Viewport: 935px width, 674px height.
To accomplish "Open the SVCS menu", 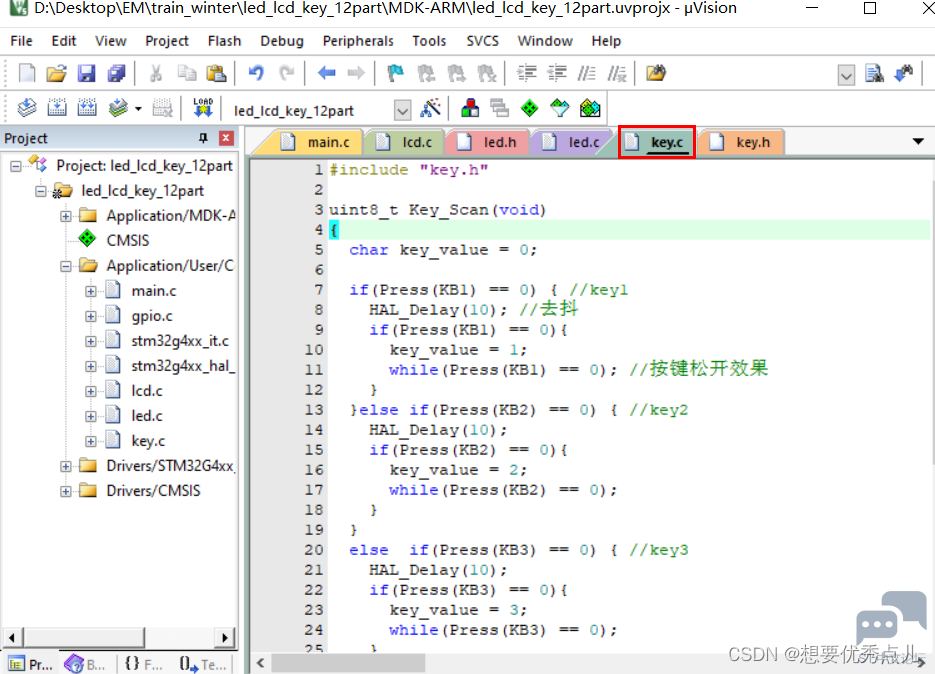I will [482, 41].
